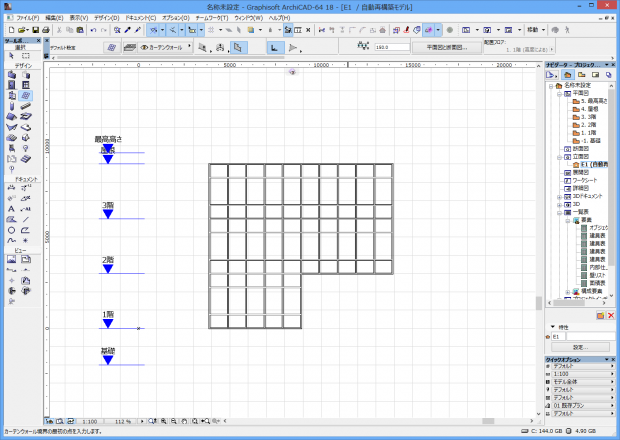Click the Print icon in toolbar
Image resolution: width=620 pixels, height=440 pixels.
point(46,30)
